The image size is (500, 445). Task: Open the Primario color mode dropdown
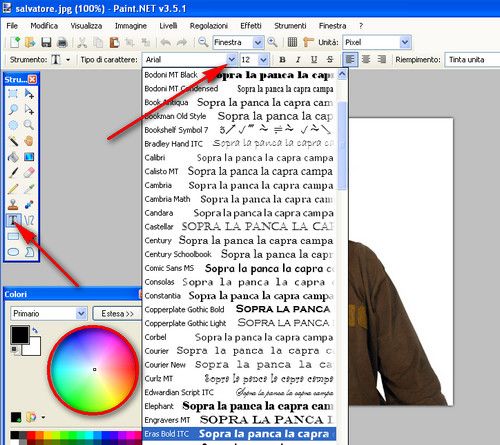pos(81,313)
